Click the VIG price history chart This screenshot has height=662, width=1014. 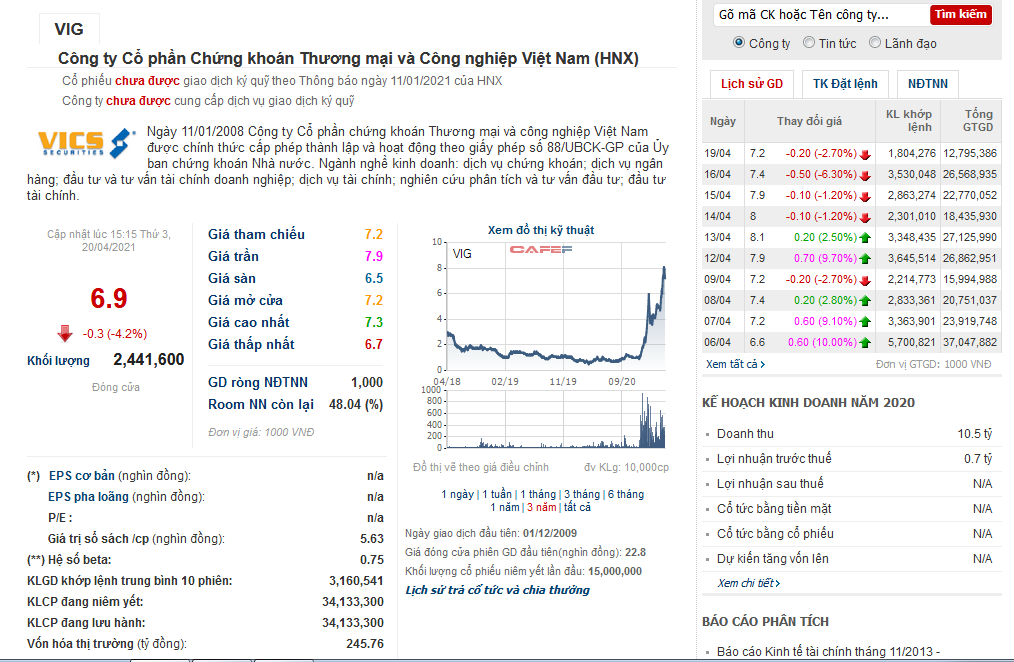[x=556, y=306]
